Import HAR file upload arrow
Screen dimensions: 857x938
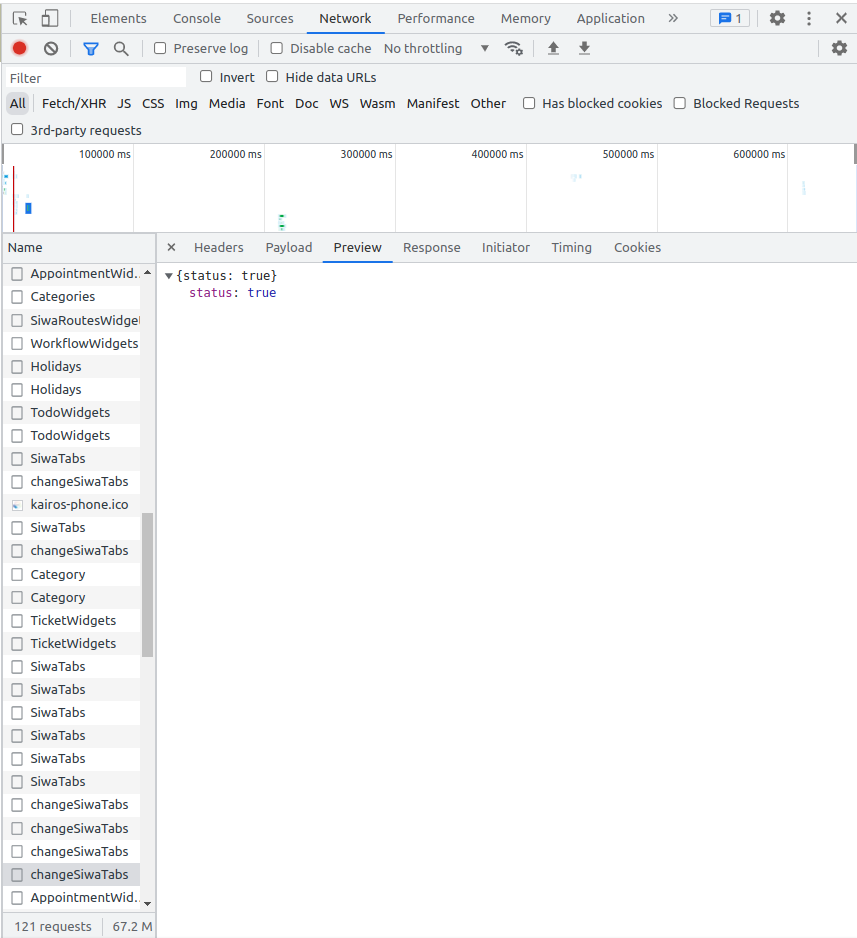point(553,48)
